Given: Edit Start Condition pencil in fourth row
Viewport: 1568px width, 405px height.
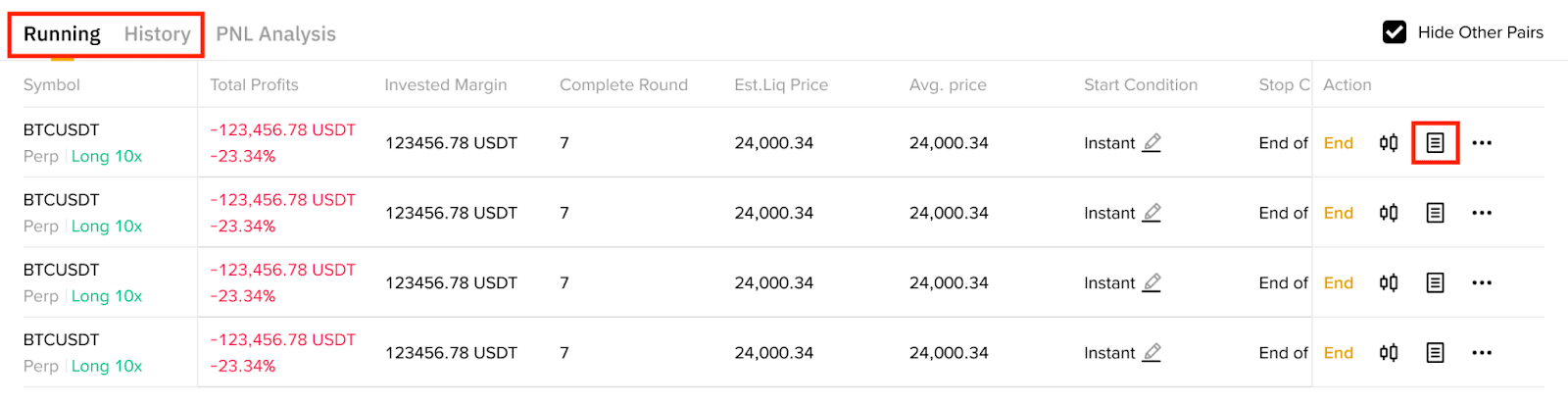Looking at the screenshot, I should [1152, 353].
